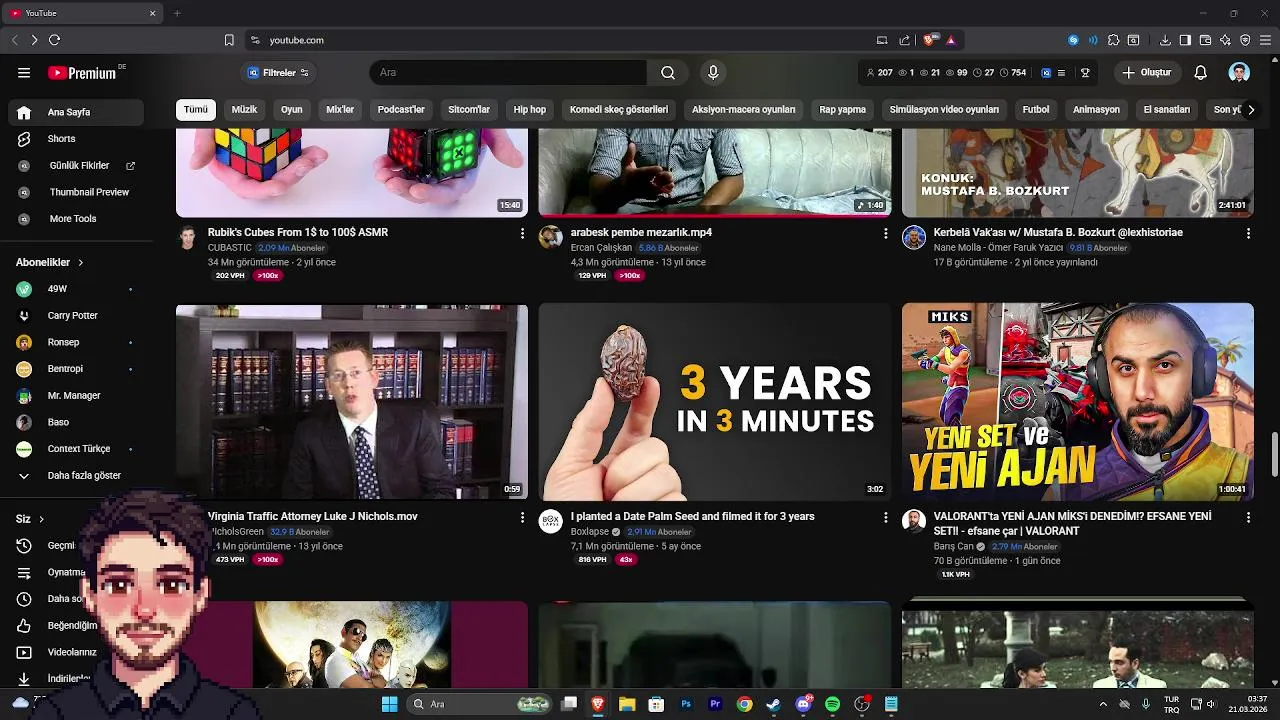Open Filtreler filter toggle
This screenshot has height=720, width=1280.
tap(278, 73)
